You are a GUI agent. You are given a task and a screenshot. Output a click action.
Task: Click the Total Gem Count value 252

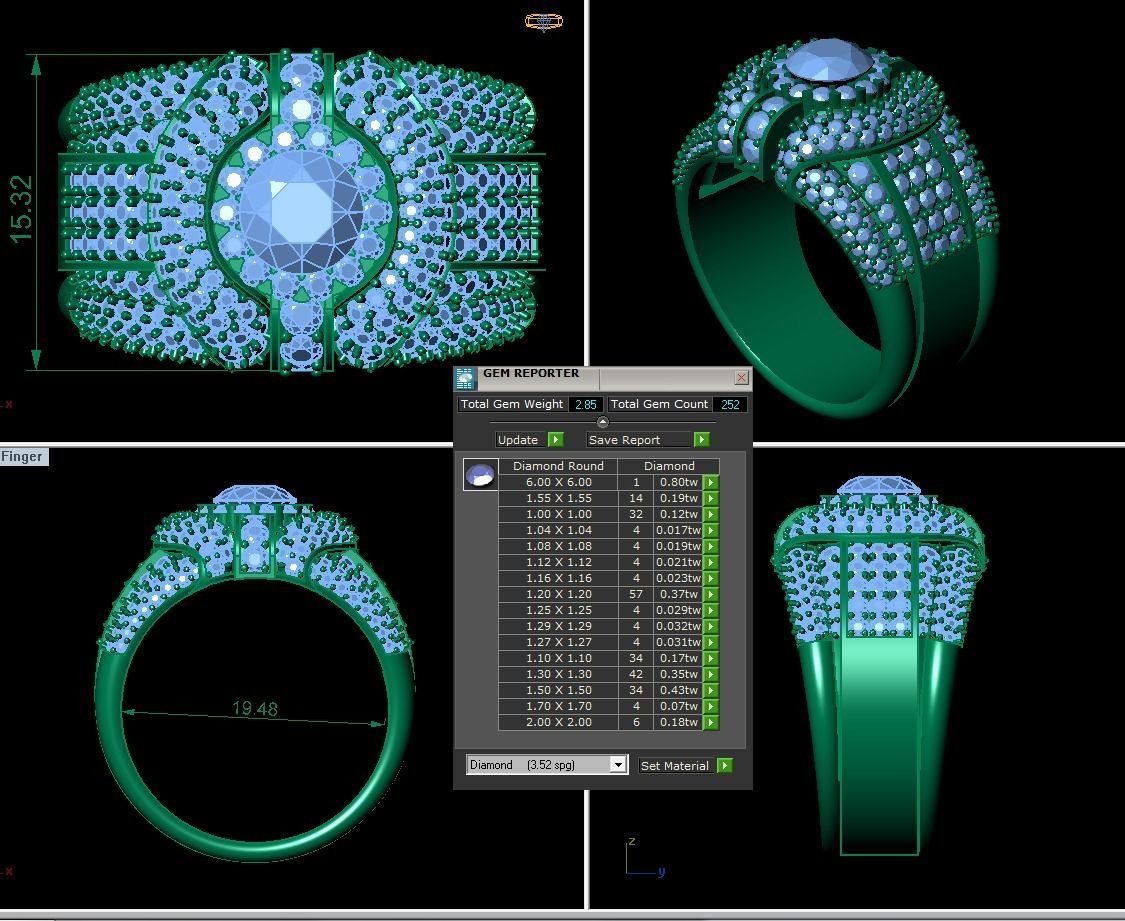[x=730, y=404]
